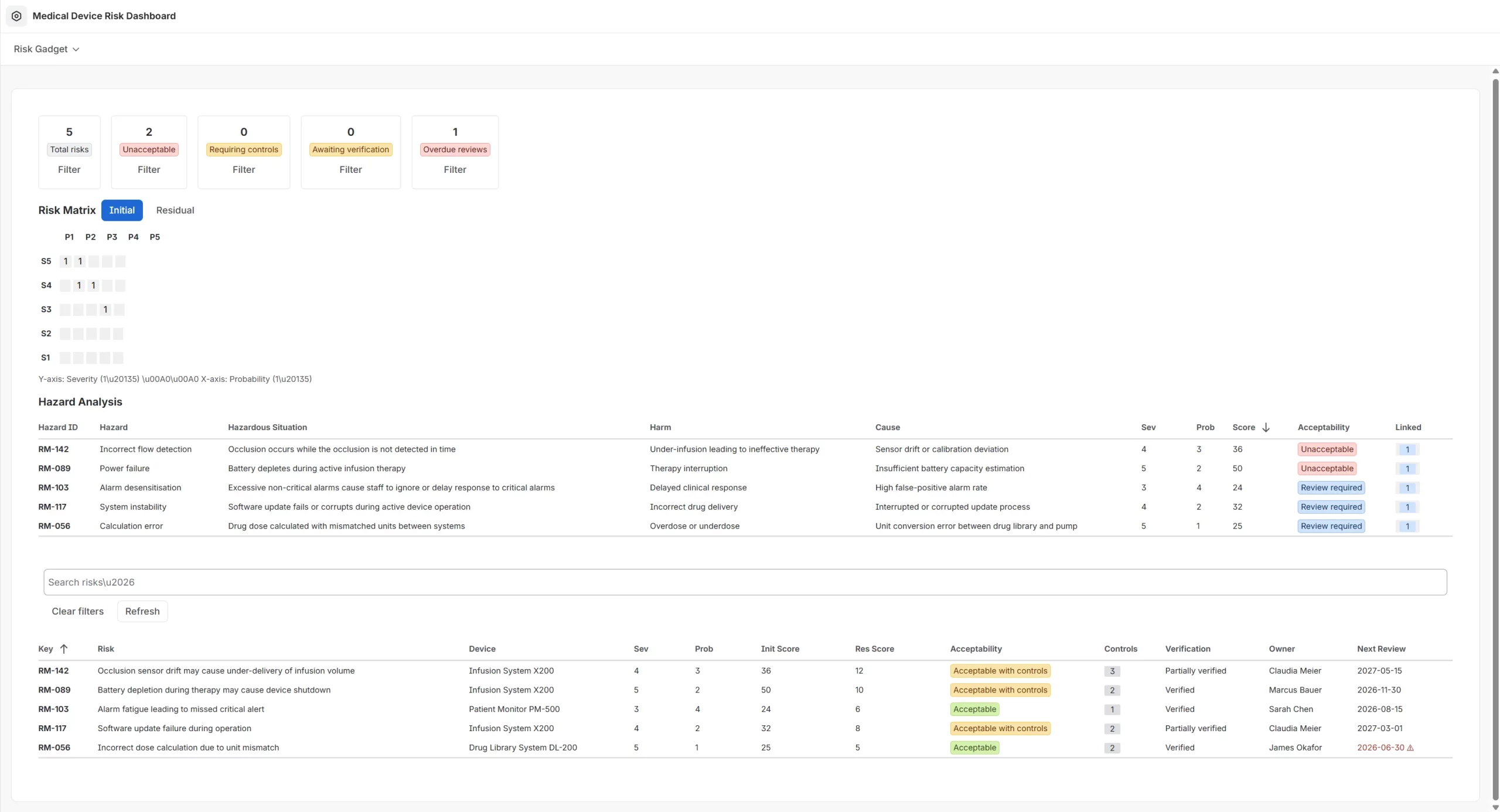Sort hazard table by Acceptability header
This screenshot has height=812, width=1500.
coord(1323,427)
